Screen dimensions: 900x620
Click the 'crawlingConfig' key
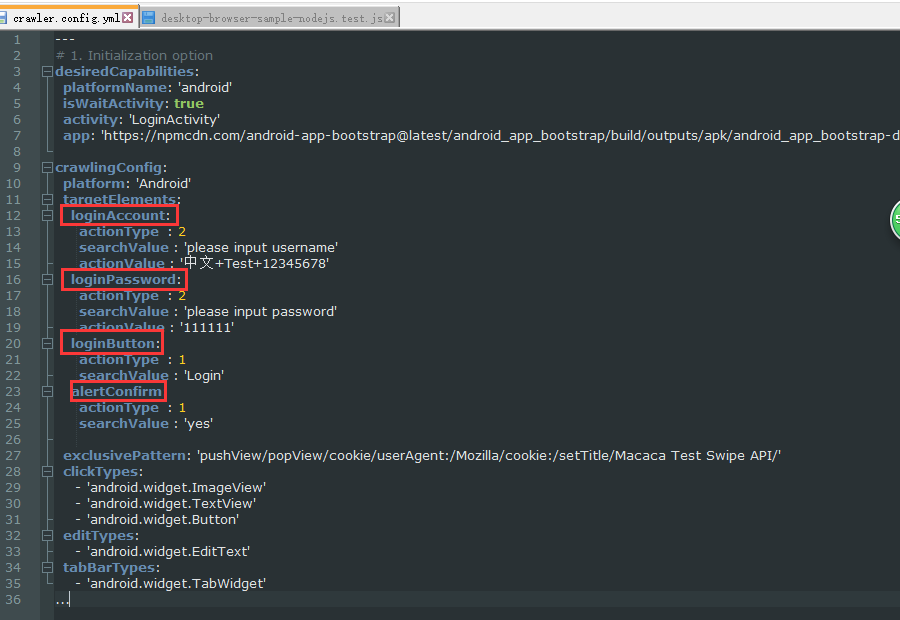click(x=108, y=168)
